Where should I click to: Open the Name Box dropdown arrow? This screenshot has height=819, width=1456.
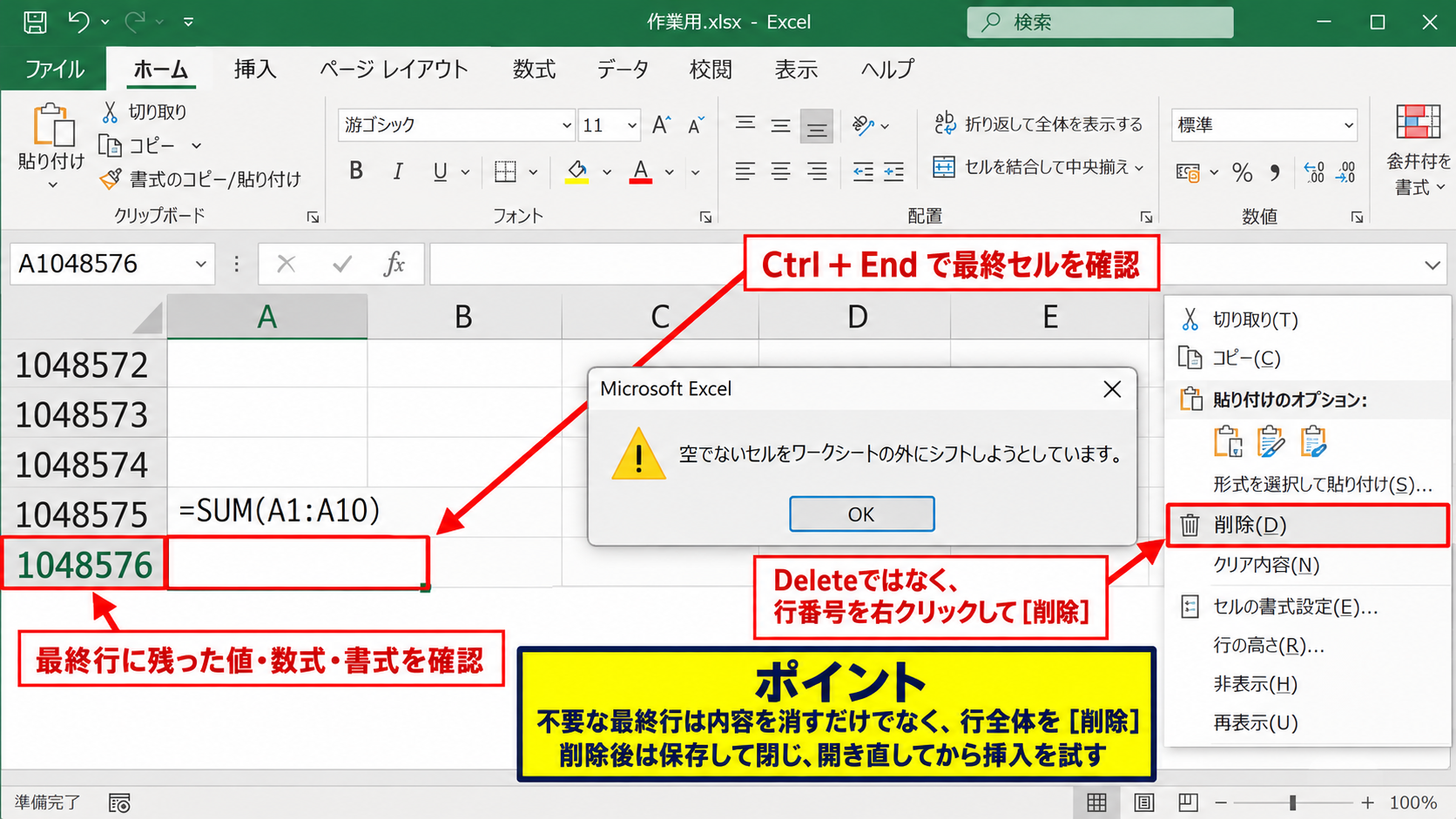(200, 264)
